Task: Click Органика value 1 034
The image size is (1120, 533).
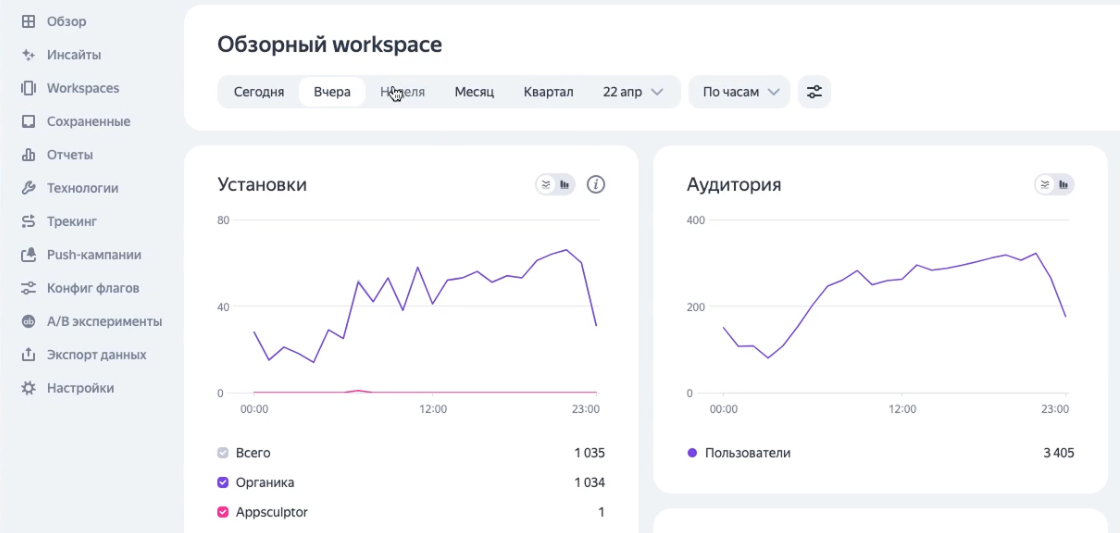Action: [589, 482]
